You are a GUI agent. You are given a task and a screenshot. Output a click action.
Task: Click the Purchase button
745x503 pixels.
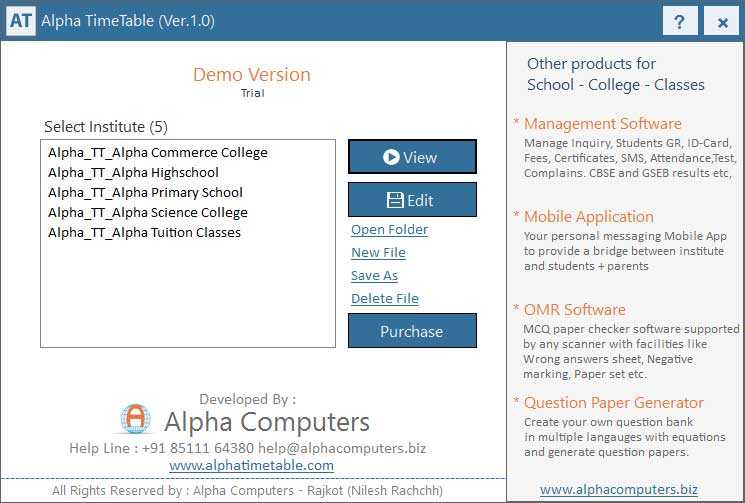click(411, 331)
